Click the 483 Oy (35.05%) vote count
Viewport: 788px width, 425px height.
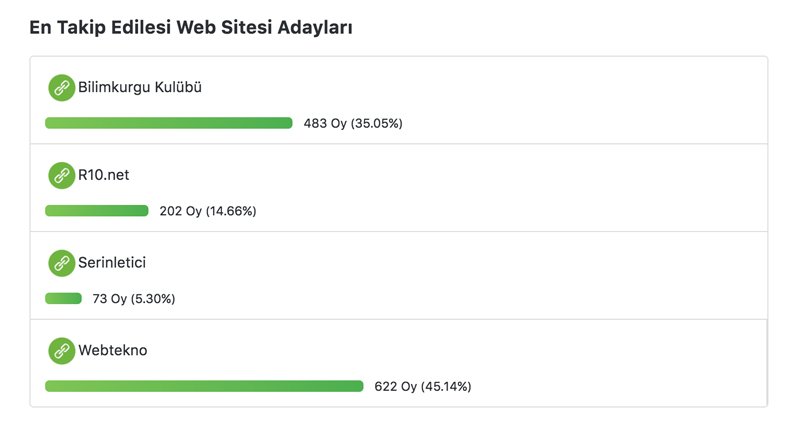353,124
